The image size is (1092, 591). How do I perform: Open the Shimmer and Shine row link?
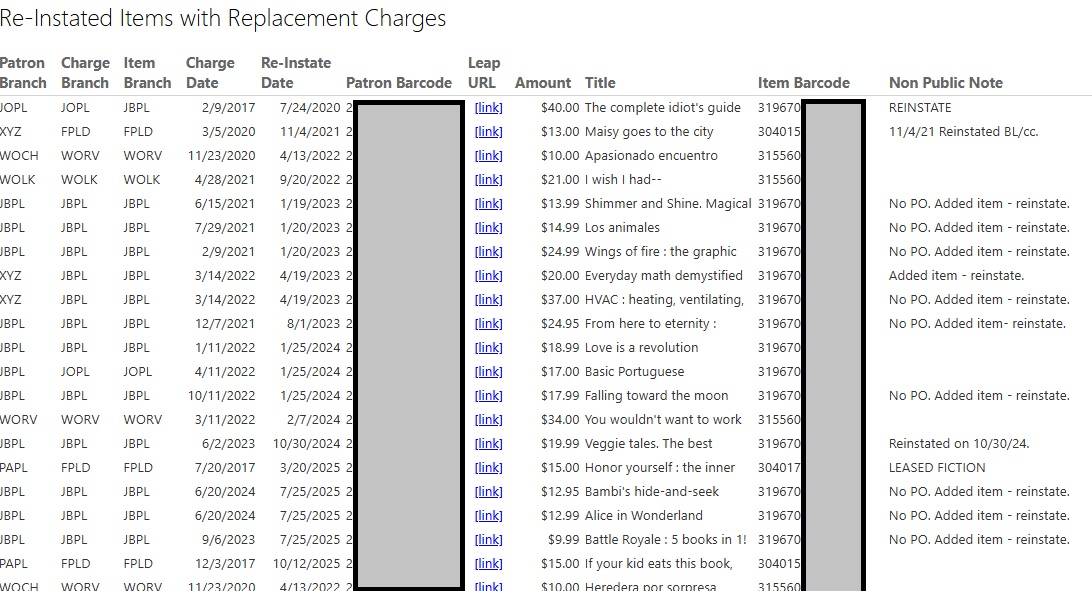click(488, 204)
